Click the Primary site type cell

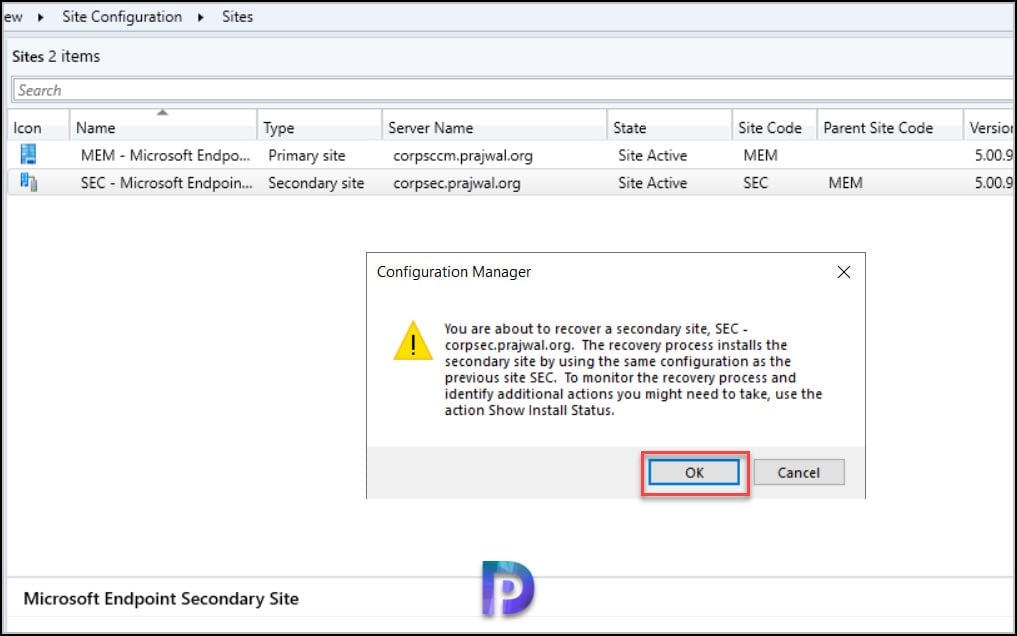(307, 156)
